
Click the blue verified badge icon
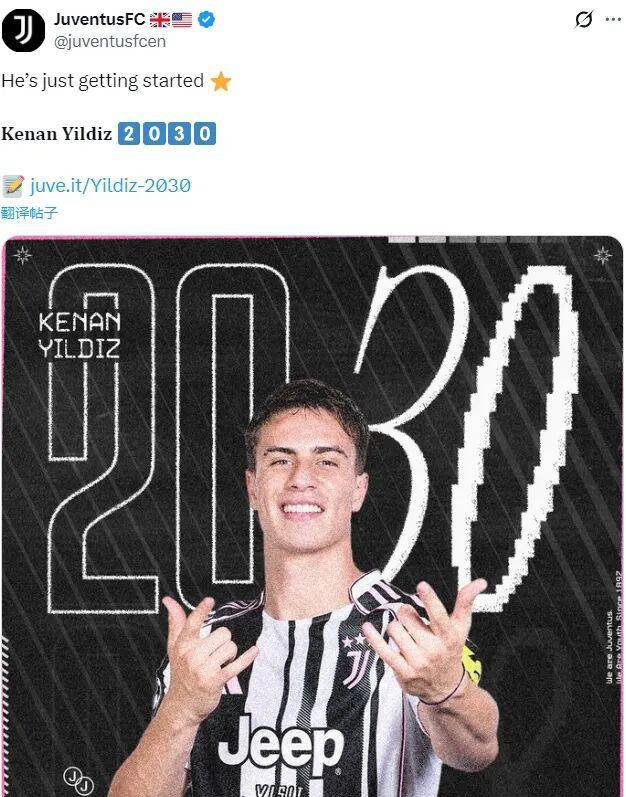(206, 20)
